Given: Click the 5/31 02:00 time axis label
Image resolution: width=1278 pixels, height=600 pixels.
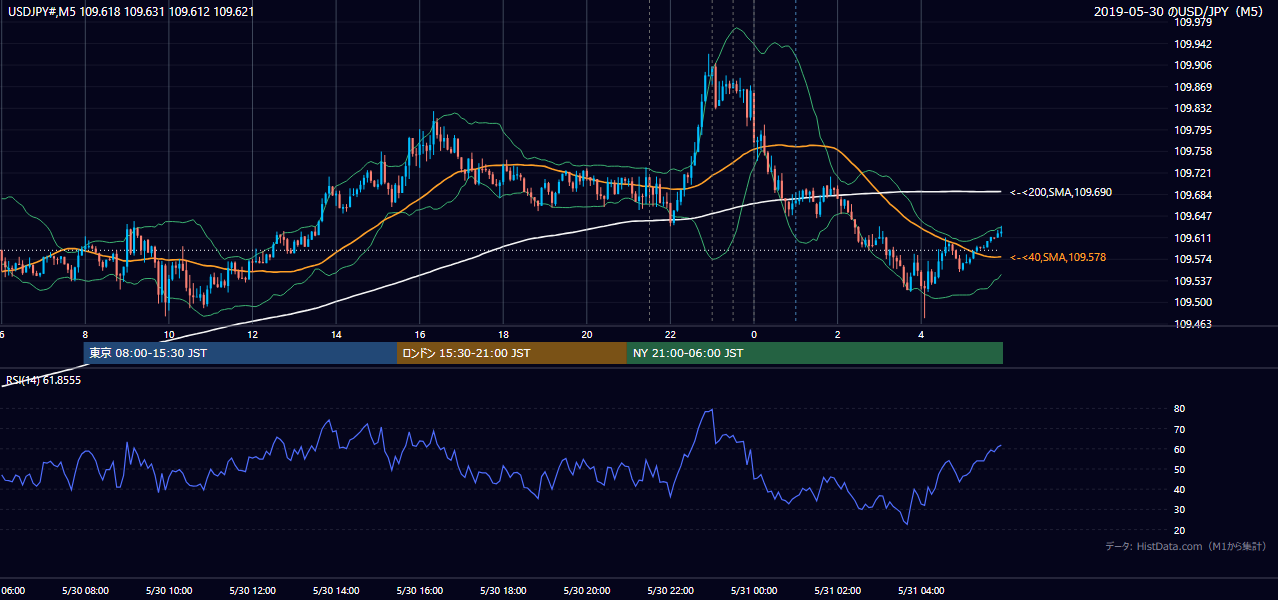Looking at the screenshot, I should coord(837,591).
